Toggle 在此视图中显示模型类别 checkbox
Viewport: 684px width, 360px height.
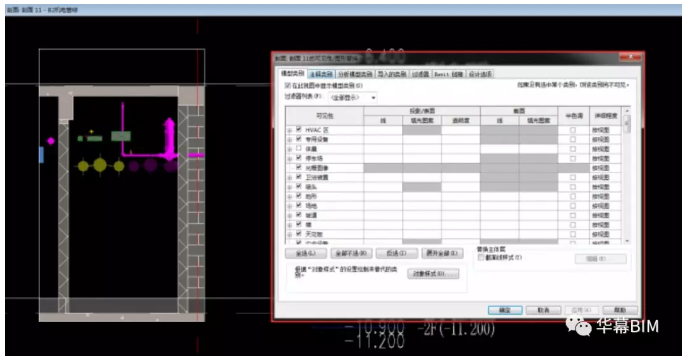[287, 86]
